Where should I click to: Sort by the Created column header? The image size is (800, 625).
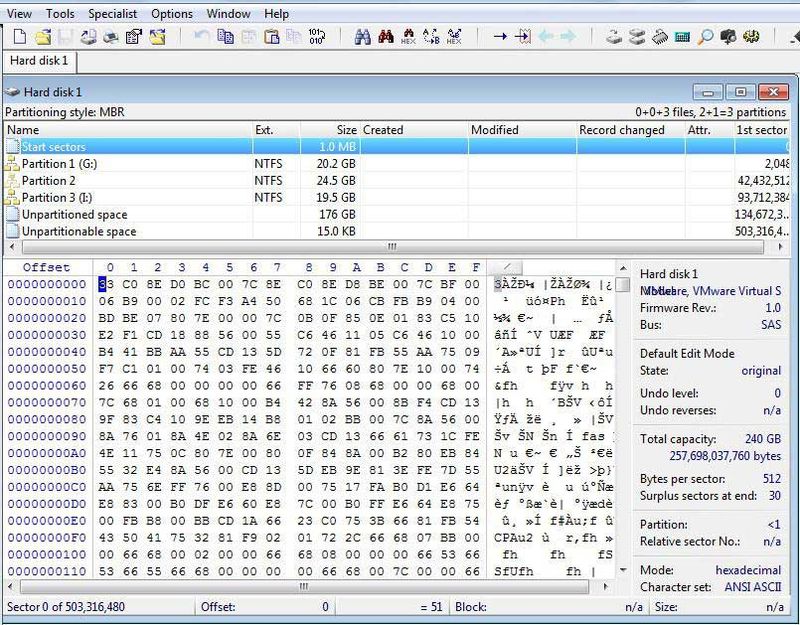coord(414,130)
